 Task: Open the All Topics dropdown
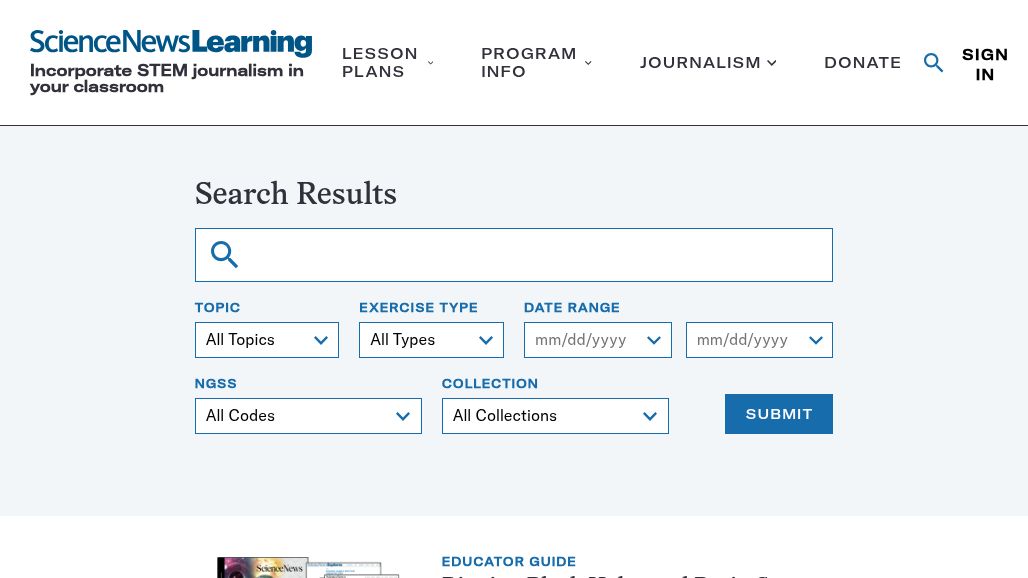266,340
